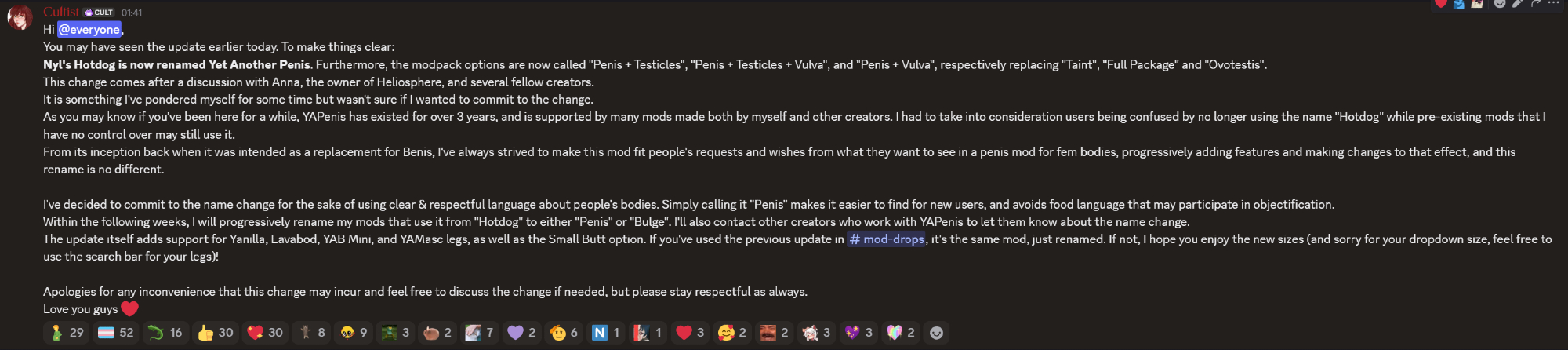
Task: Open the add reaction smiley in hover toolbar
Action: pos(1499,3)
